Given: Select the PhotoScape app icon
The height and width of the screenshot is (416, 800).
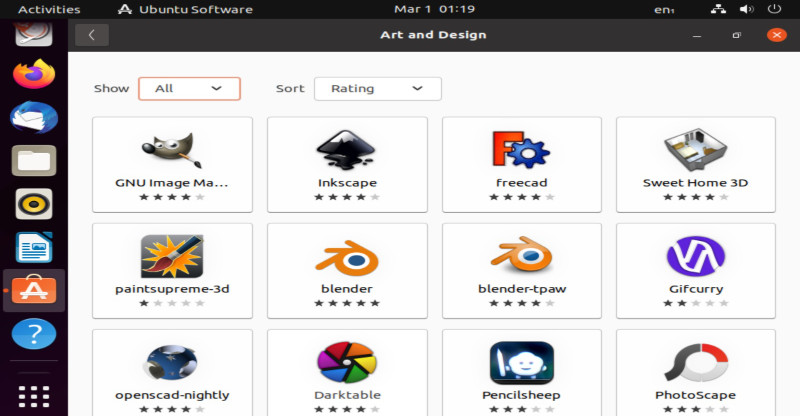Looking at the screenshot, I should point(695,362).
